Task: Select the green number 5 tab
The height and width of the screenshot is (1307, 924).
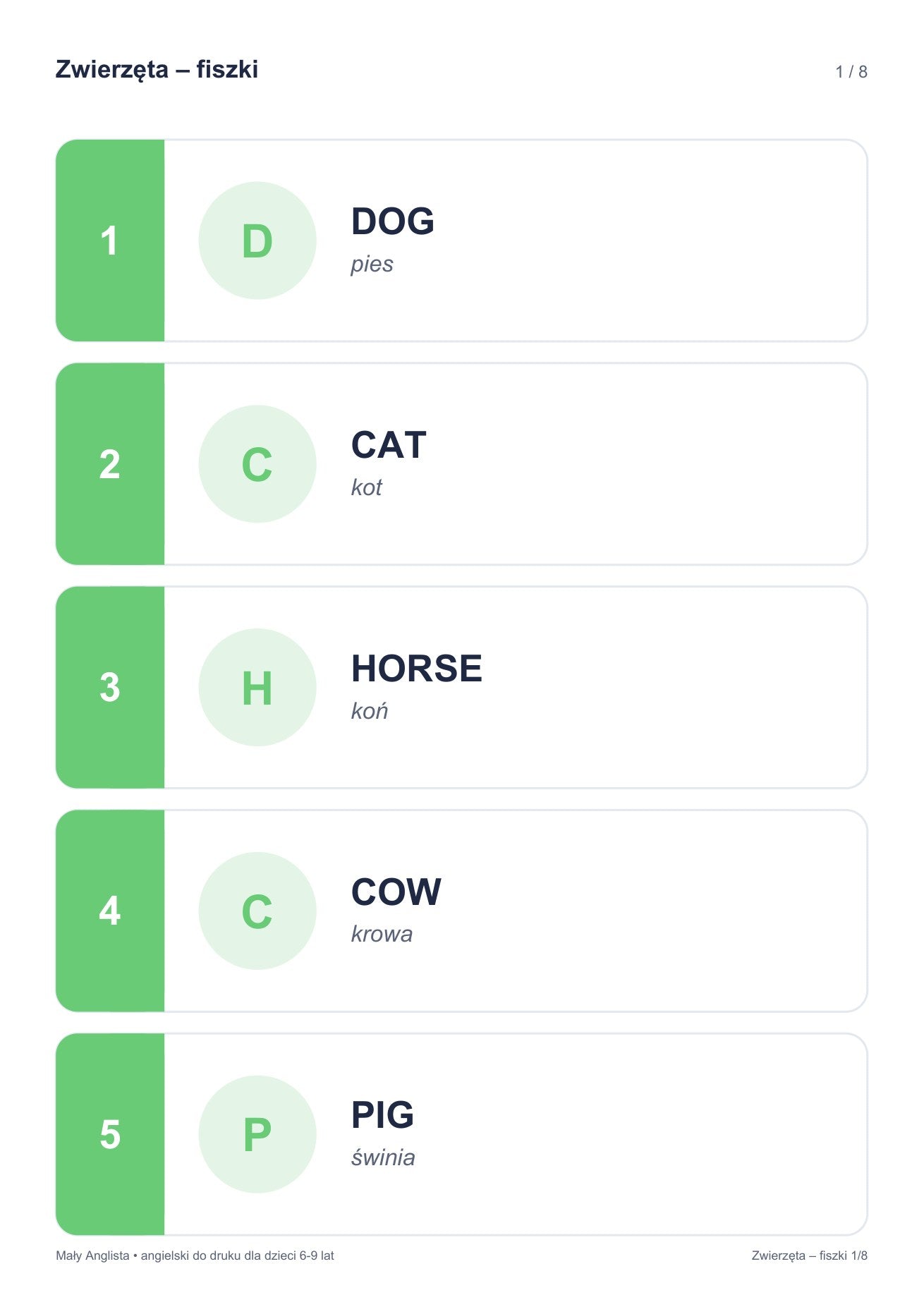Action: 110,1134
